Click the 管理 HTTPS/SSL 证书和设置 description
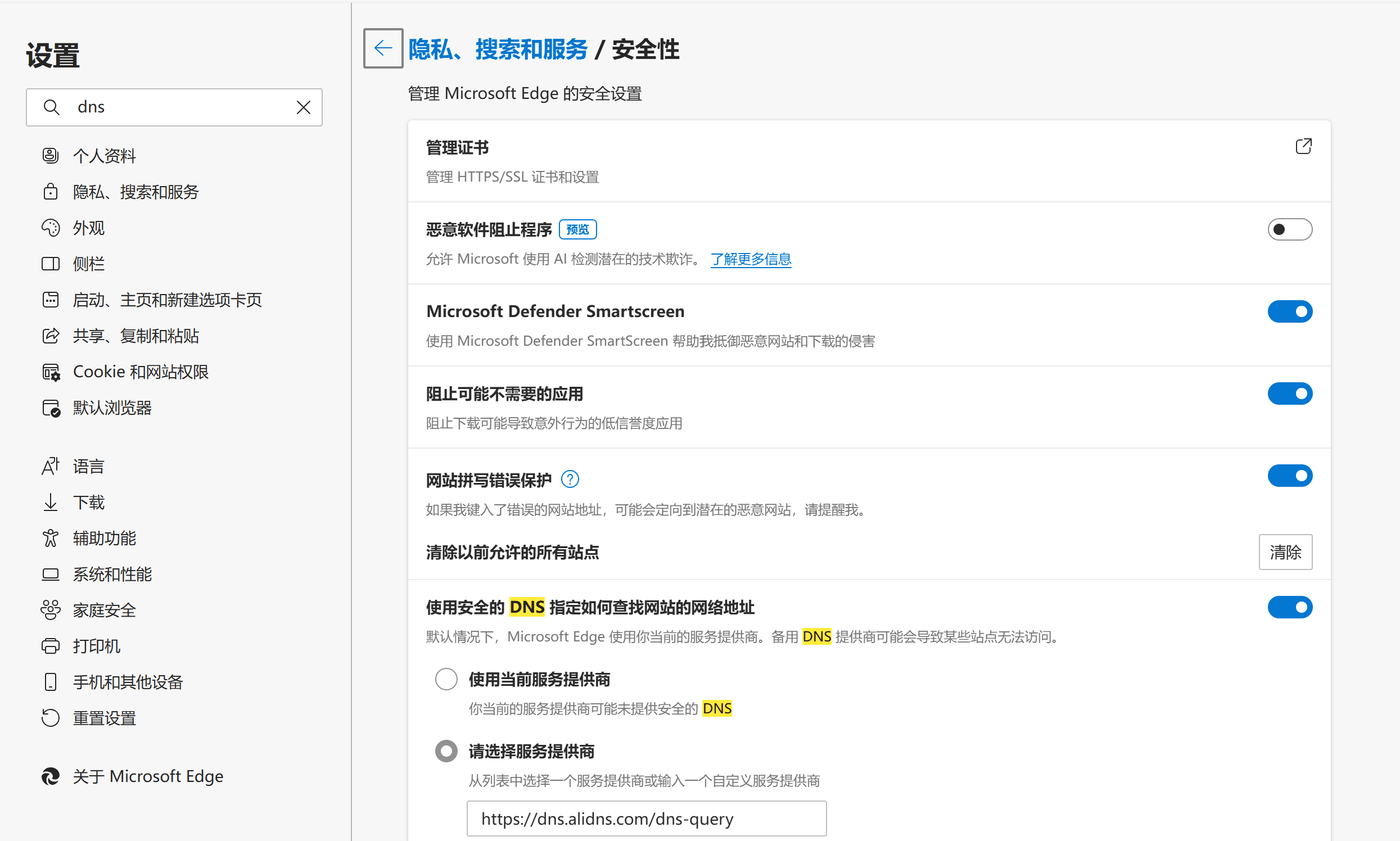The height and width of the screenshot is (841, 1400). coord(512,177)
